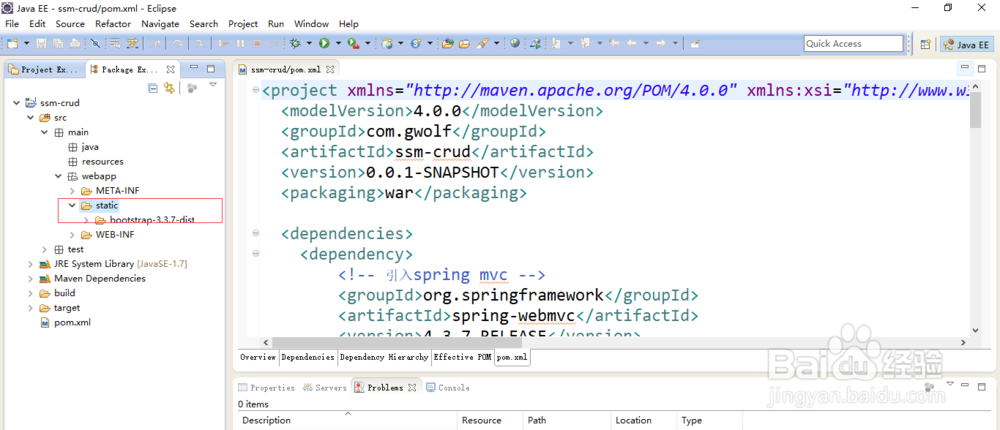Screen dimensions: 1000x430
Task: Click the Skip All Breakpoints icon
Action: tap(95, 43)
